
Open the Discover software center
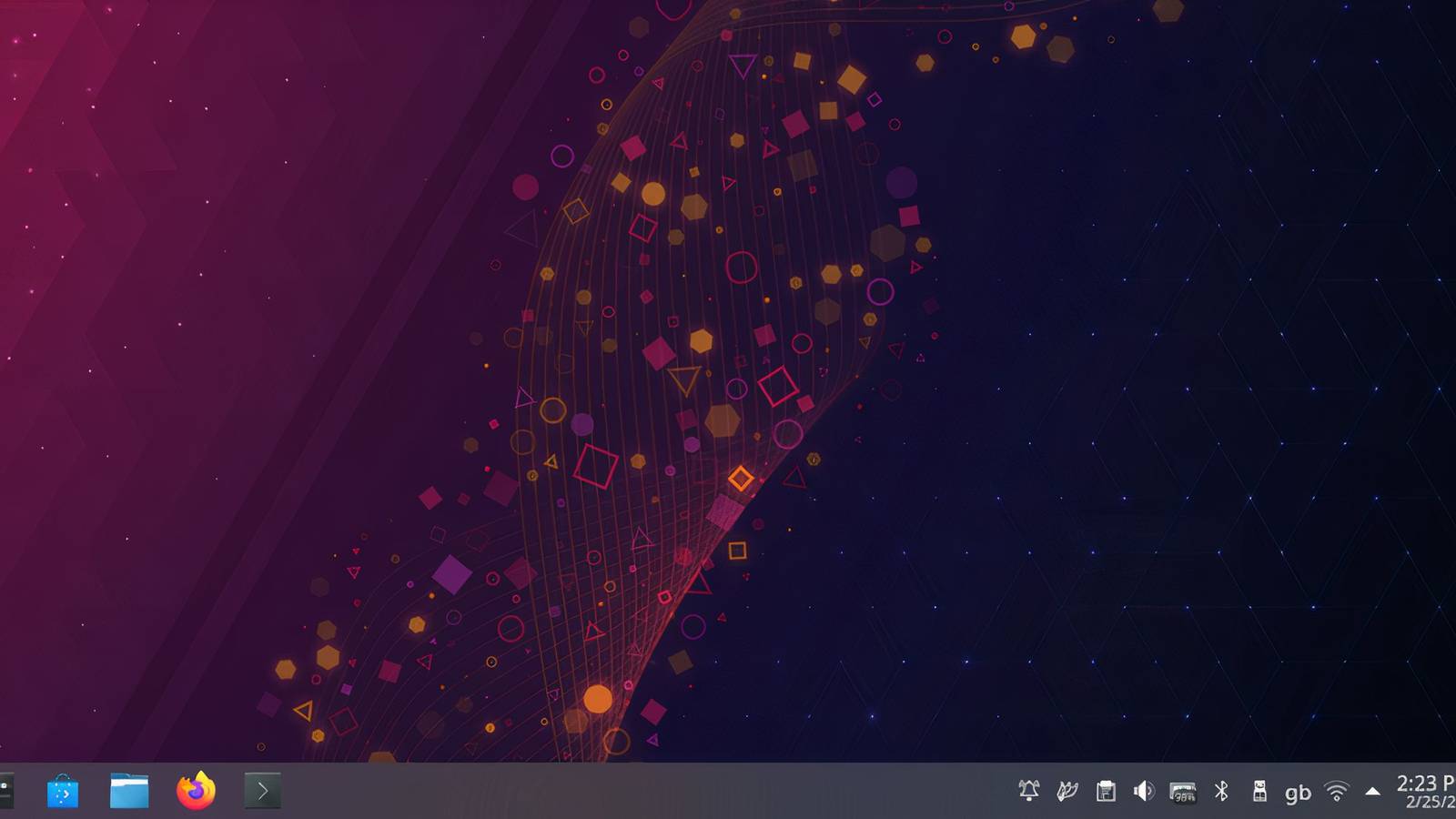tap(64, 791)
